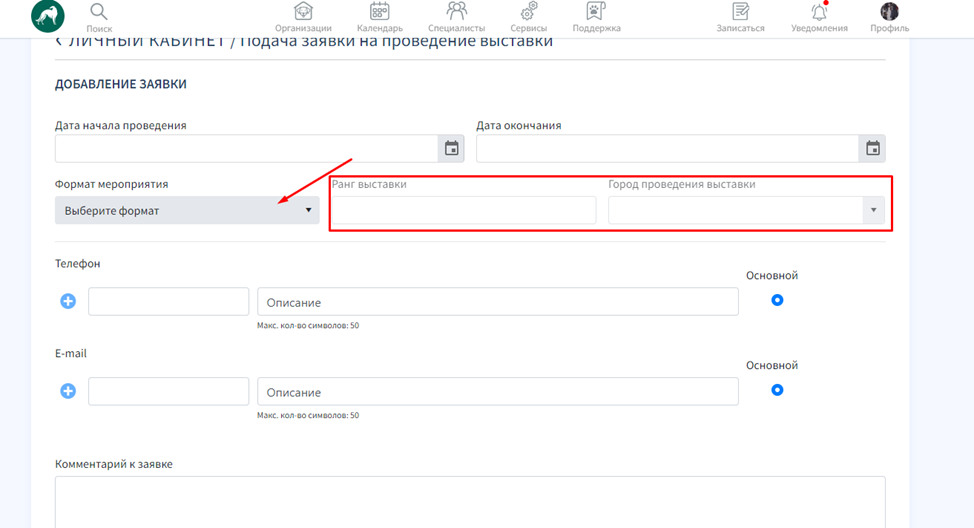Select Основной radio button for Телефон
This screenshot has height=528, width=974.
(777, 300)
